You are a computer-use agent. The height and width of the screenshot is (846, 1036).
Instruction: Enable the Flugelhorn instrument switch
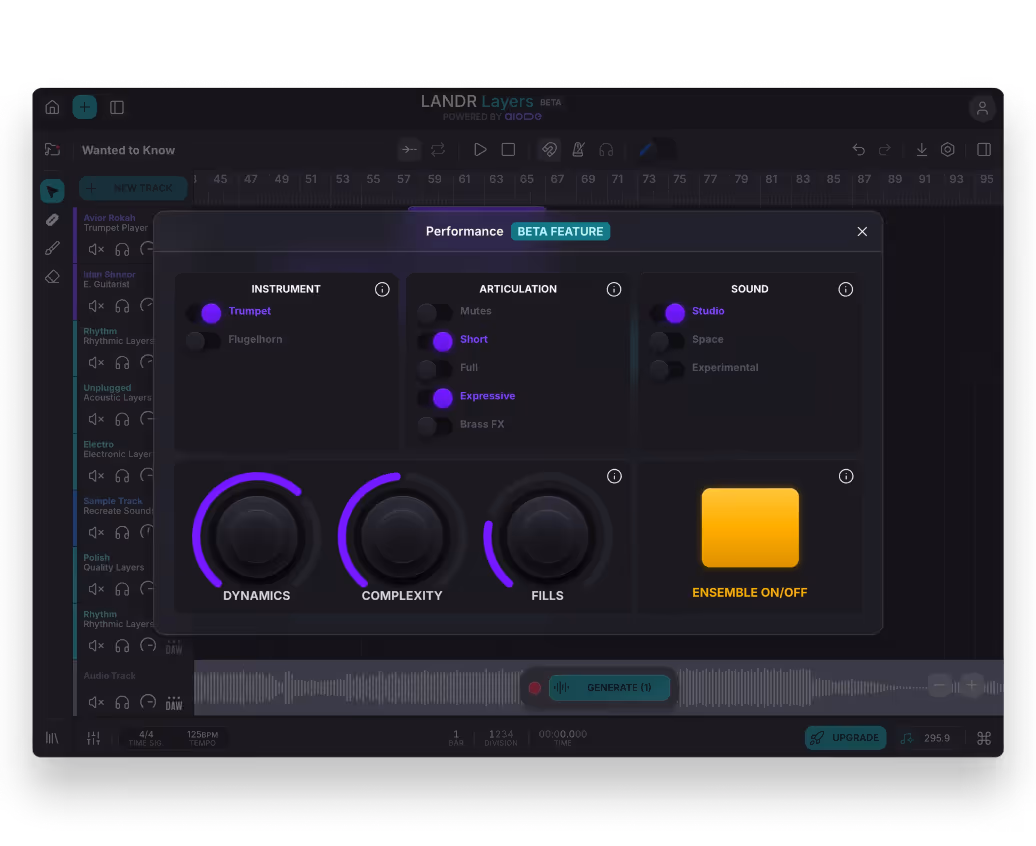[203, 340]
